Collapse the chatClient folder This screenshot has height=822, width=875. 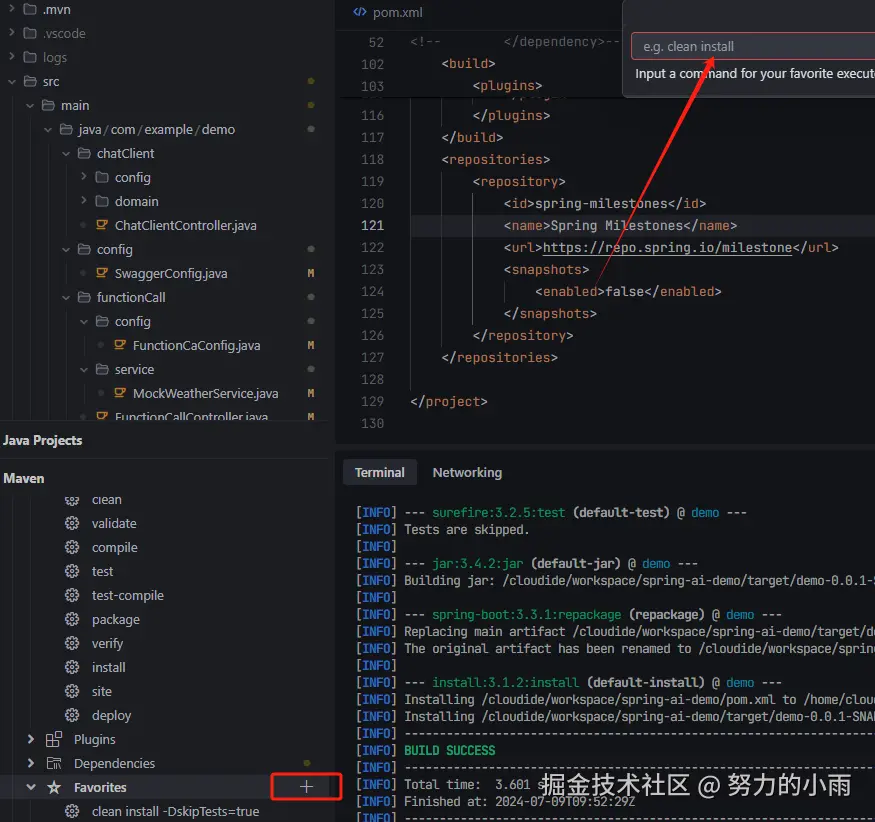[x=66, y=153]
